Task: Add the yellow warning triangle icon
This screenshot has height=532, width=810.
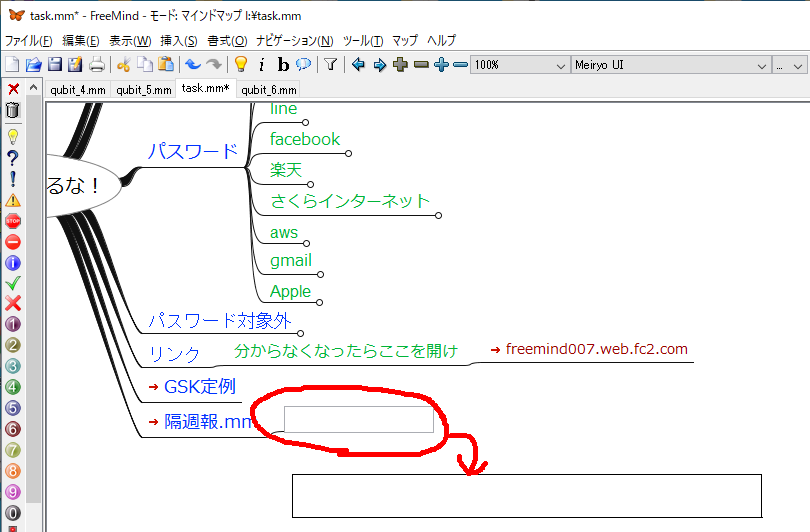Action: pyautogui.click(x=13, y=199)
